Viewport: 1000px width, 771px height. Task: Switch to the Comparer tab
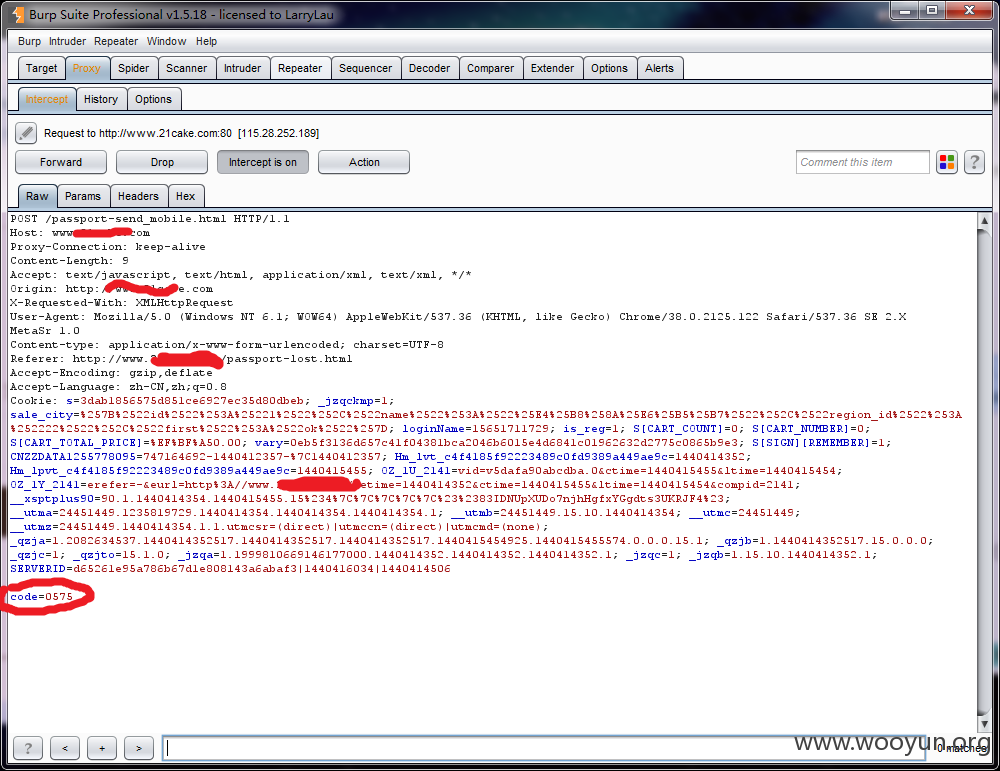coord(490,68)
